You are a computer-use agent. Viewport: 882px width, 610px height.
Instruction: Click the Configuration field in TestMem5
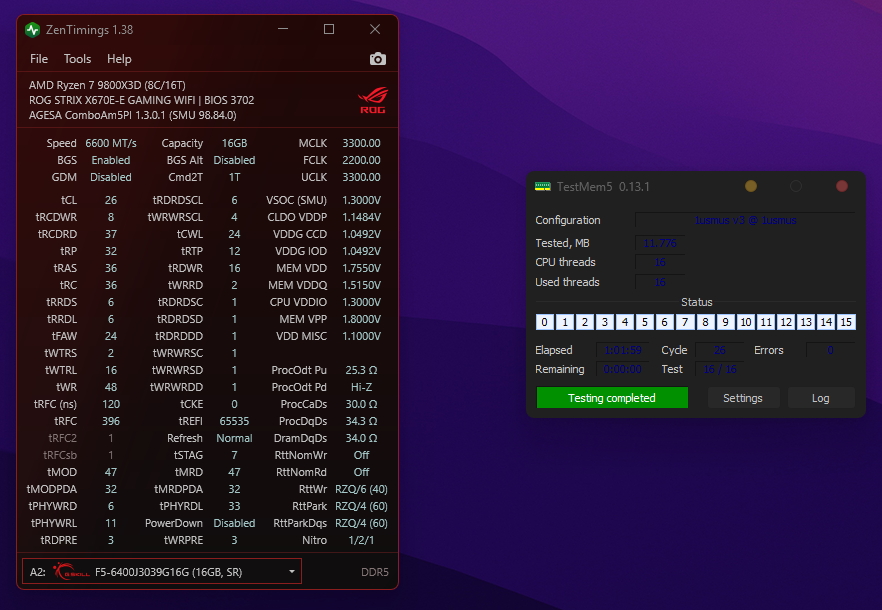[745, 220]
